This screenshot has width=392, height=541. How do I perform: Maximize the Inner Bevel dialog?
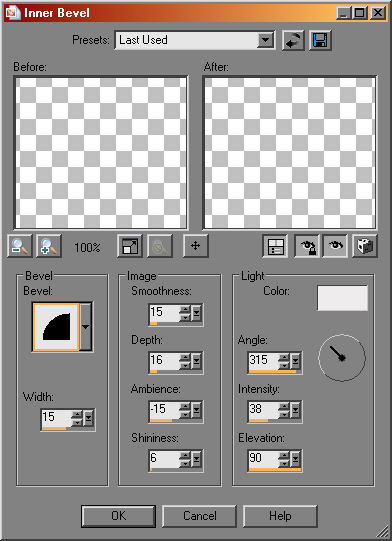point(360,13)
